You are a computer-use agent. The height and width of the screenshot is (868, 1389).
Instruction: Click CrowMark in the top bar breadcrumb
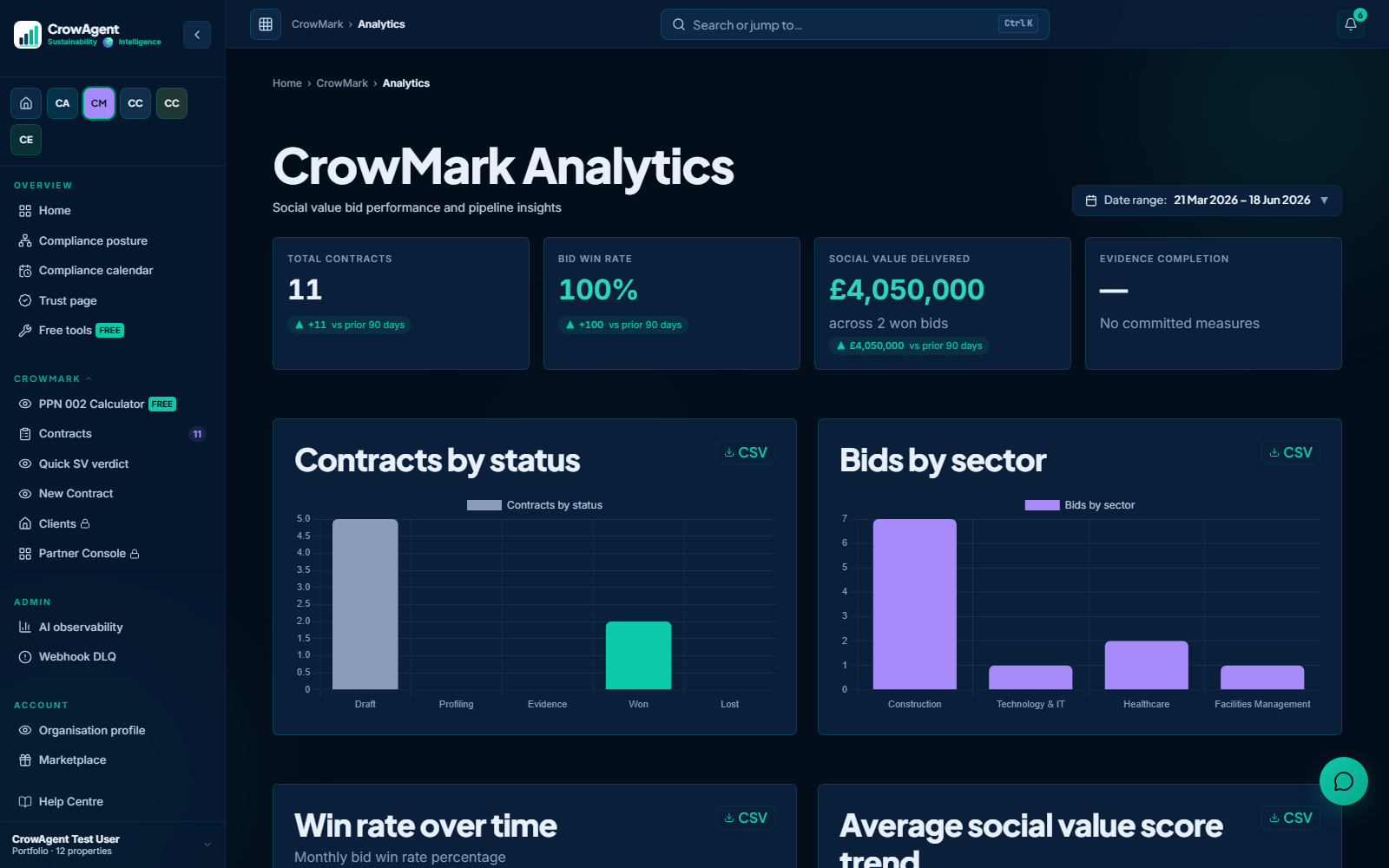[x=318, y=24]
